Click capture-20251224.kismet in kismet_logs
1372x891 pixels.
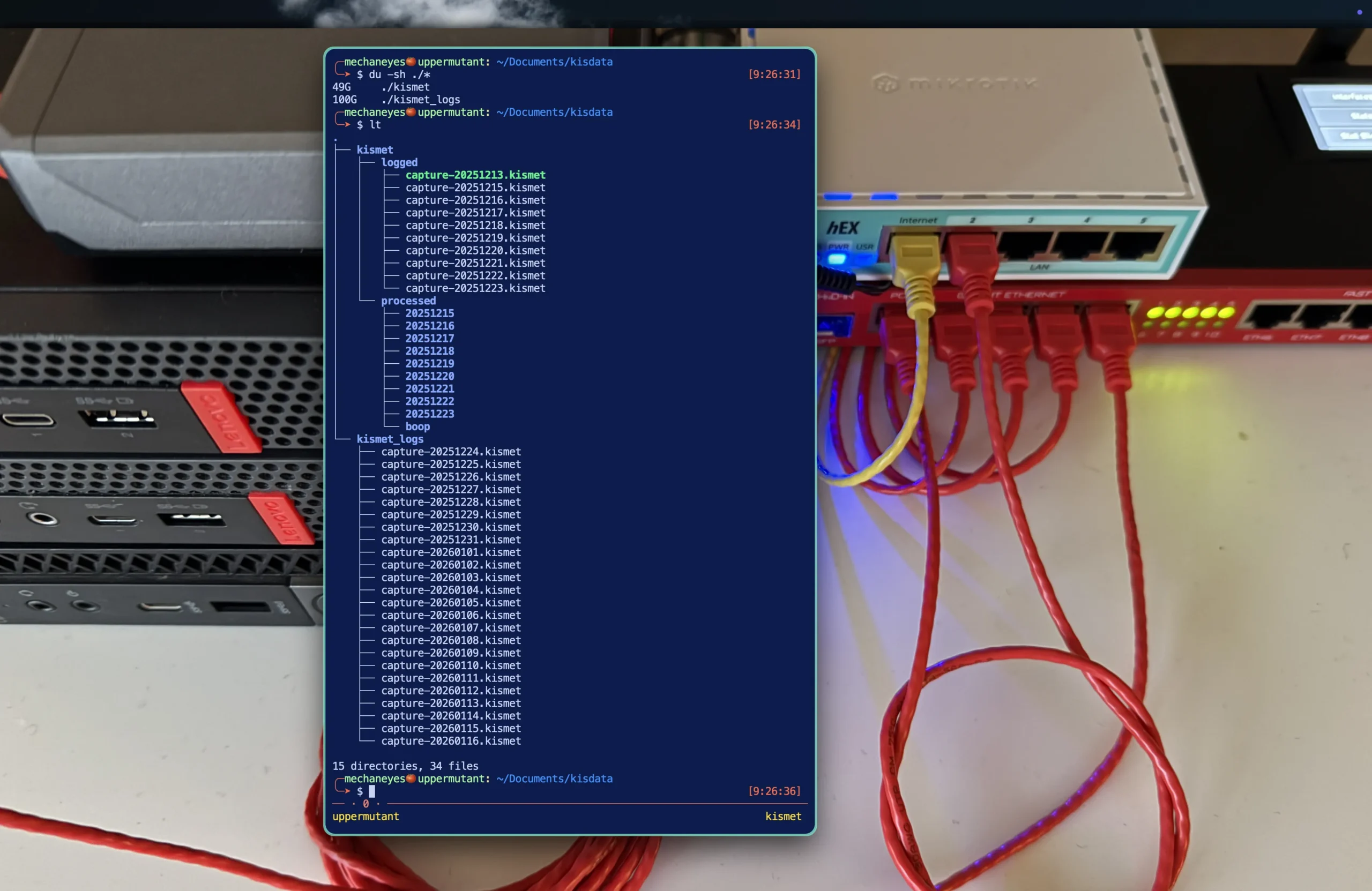click(451, 451)
